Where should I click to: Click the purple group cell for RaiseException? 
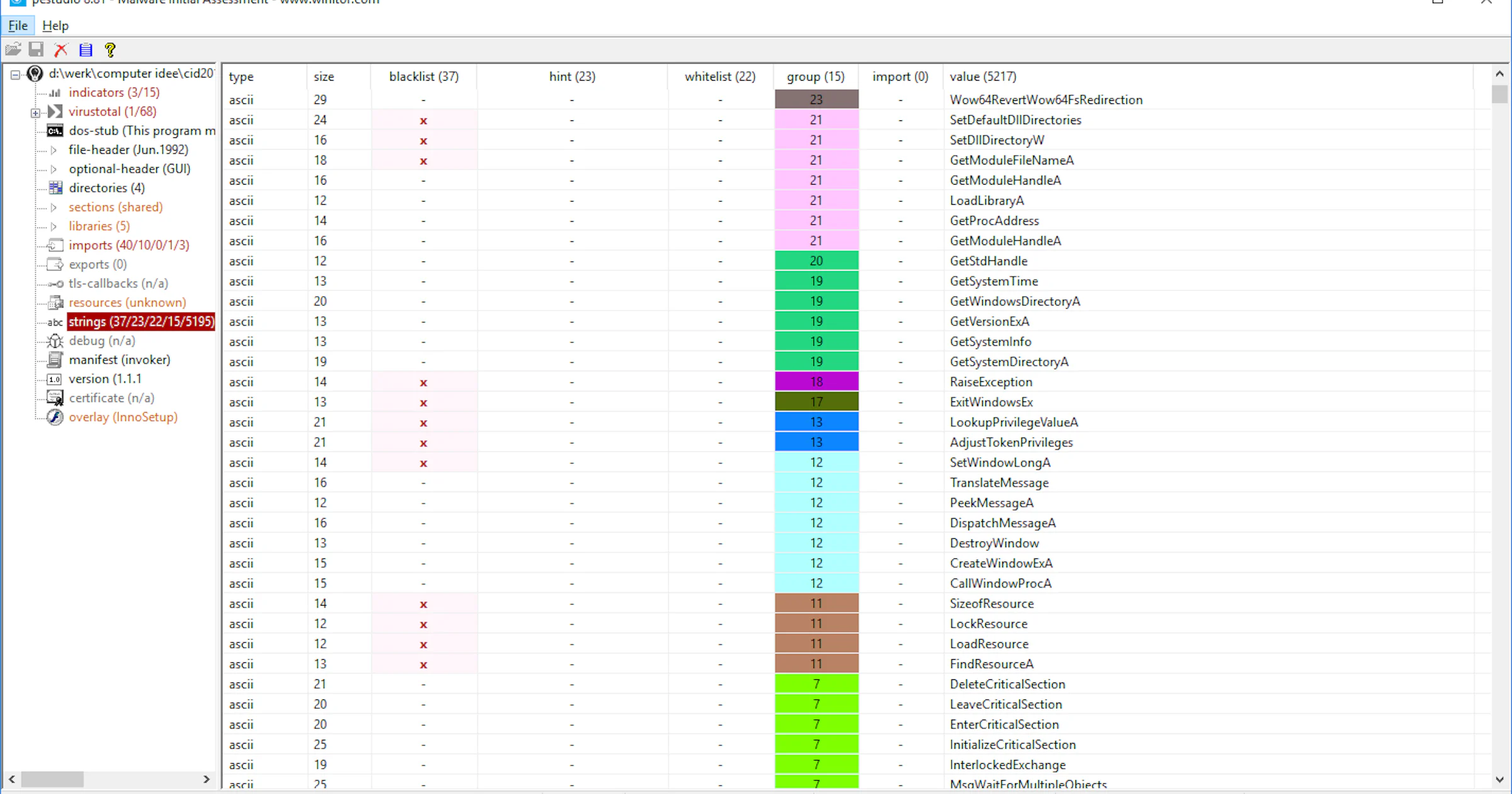pos(815,381)
